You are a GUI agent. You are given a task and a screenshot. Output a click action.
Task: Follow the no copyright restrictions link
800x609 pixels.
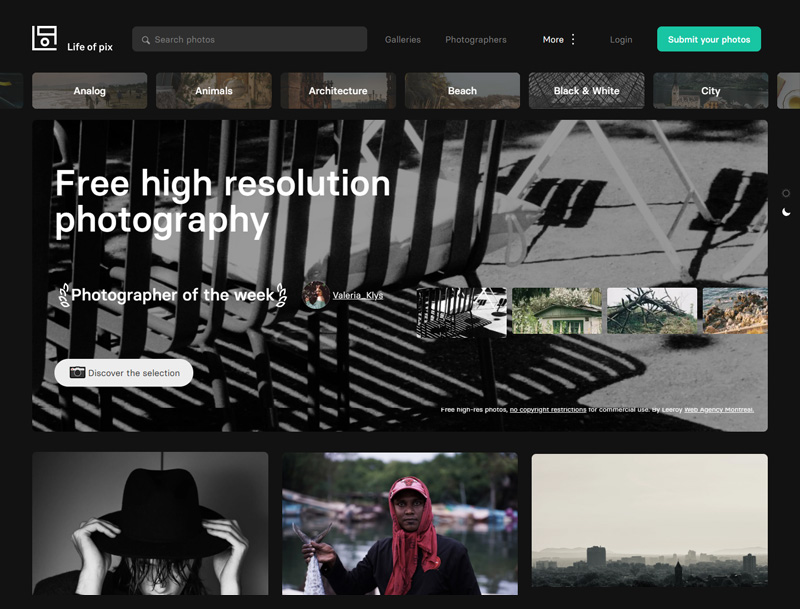pos(546,409)
